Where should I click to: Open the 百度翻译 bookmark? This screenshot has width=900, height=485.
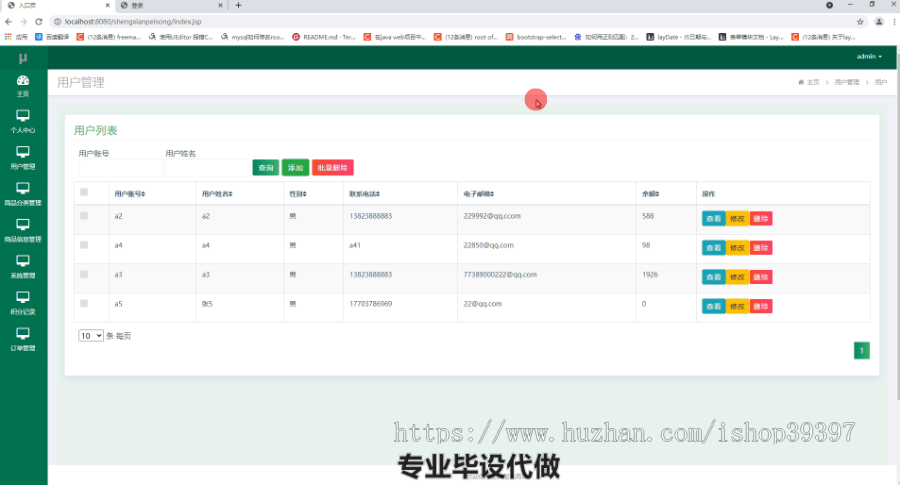click(52, 37)
